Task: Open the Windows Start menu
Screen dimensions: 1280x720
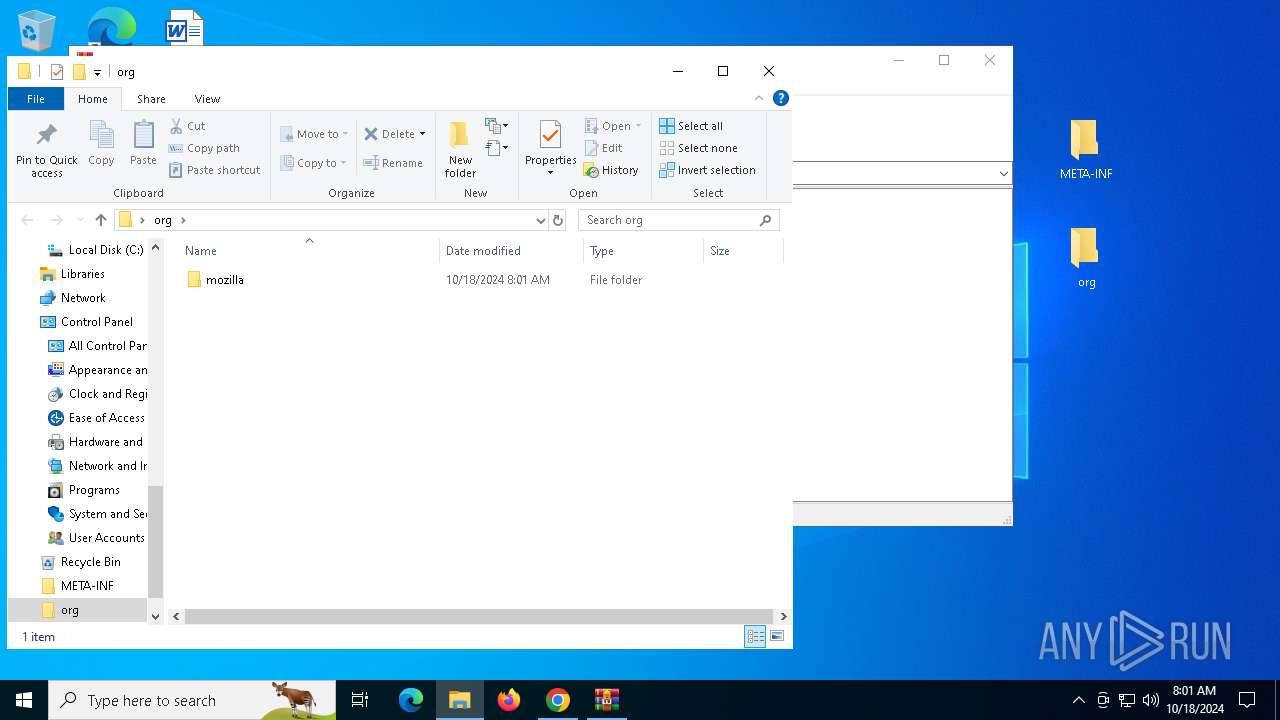Action: tap(24, 700)
